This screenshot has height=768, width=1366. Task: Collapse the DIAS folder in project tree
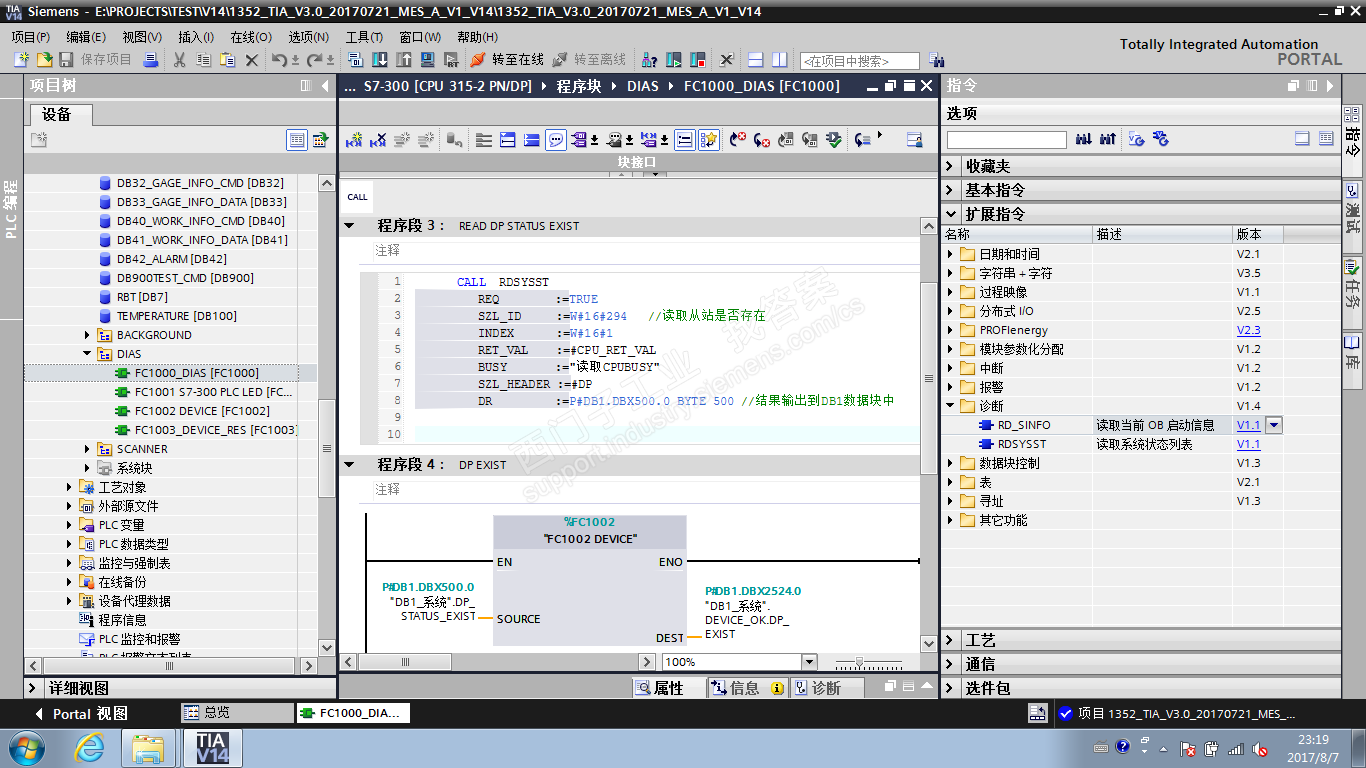(88, 354)
